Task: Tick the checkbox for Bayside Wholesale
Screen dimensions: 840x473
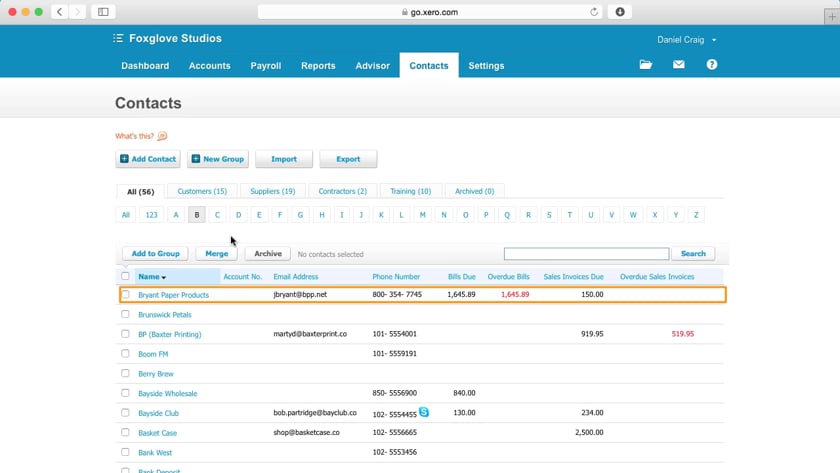Action: tap(125, 393)
